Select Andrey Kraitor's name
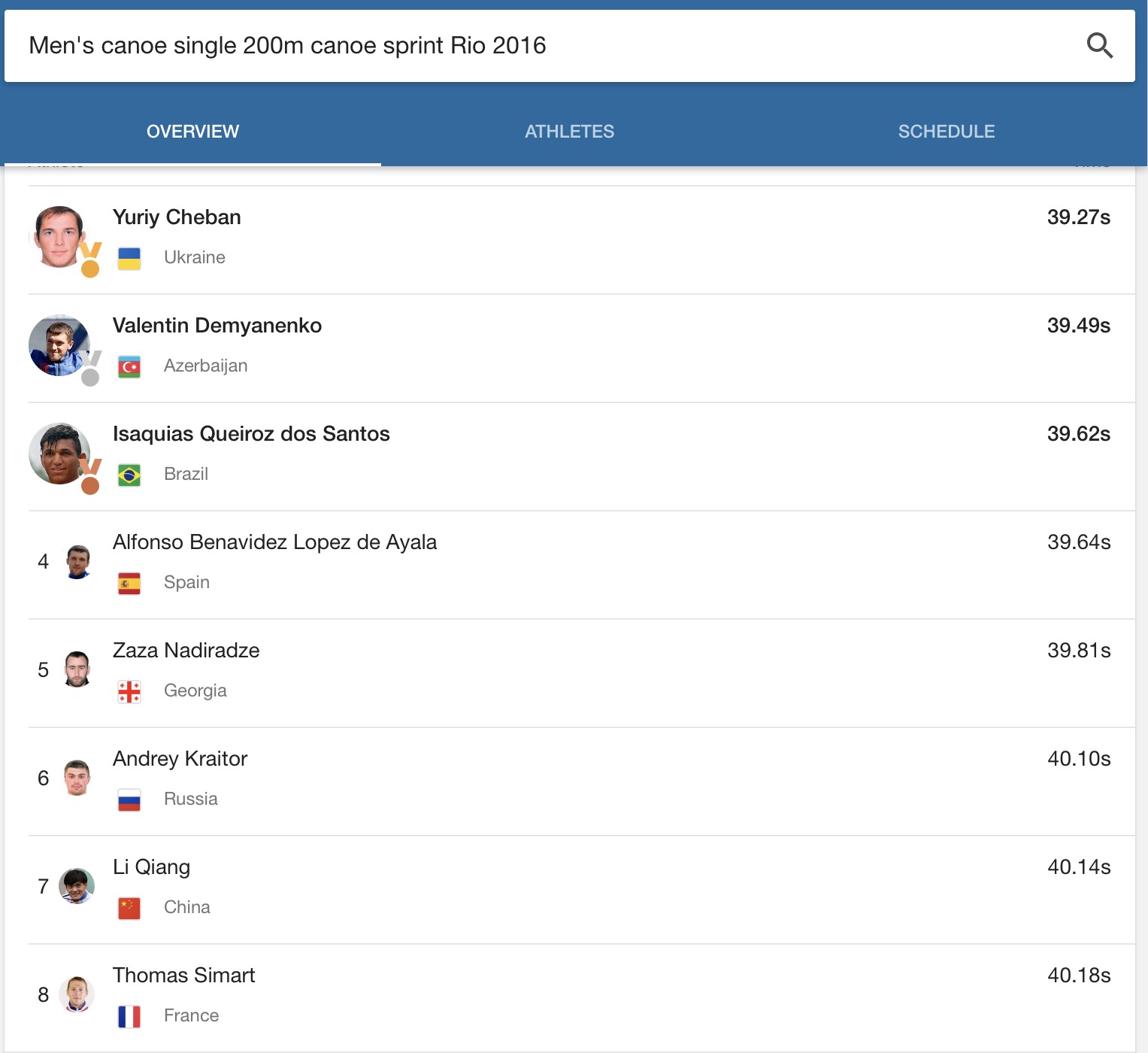This screenshot has height=1053, width=1148. pyautogui.click(x=180, y=759)
